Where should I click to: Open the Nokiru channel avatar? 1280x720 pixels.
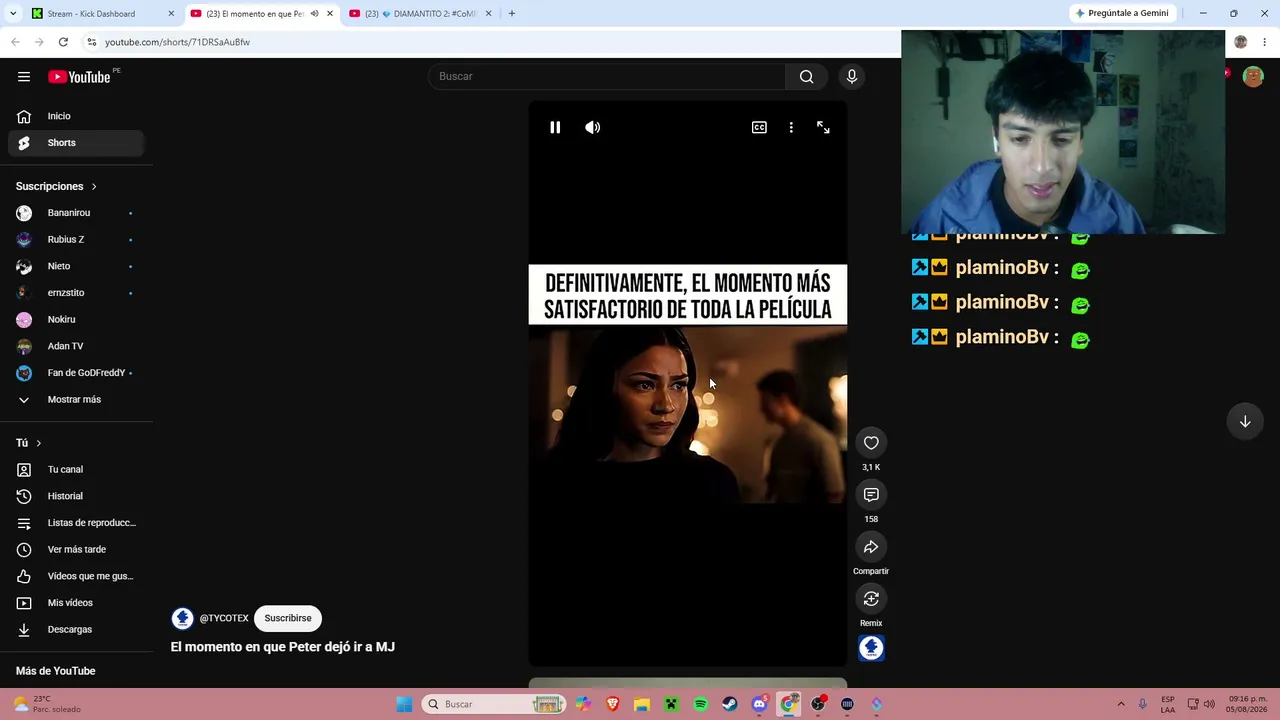(x=24, y=320)
